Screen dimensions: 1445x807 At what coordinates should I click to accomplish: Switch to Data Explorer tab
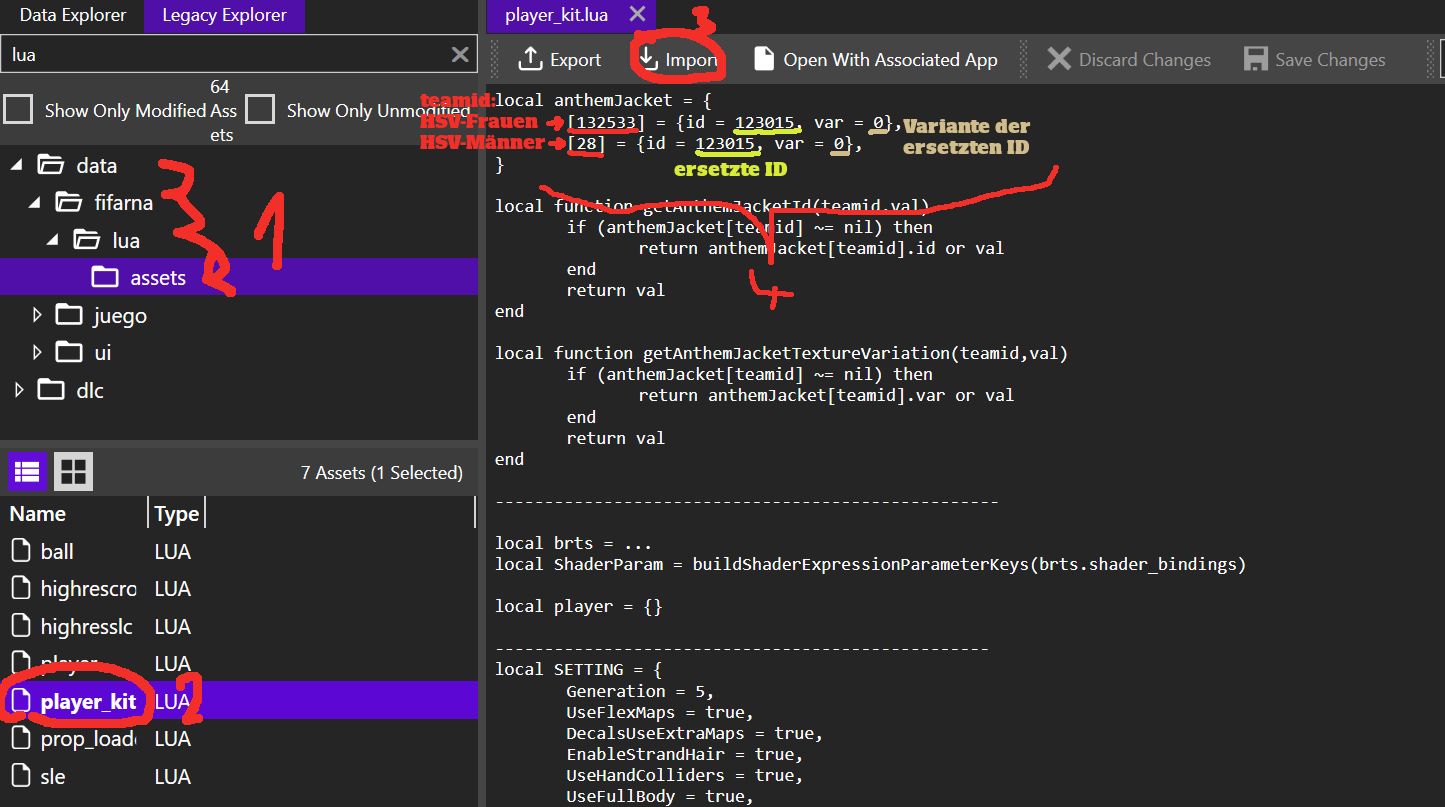(x=73, y=15)
